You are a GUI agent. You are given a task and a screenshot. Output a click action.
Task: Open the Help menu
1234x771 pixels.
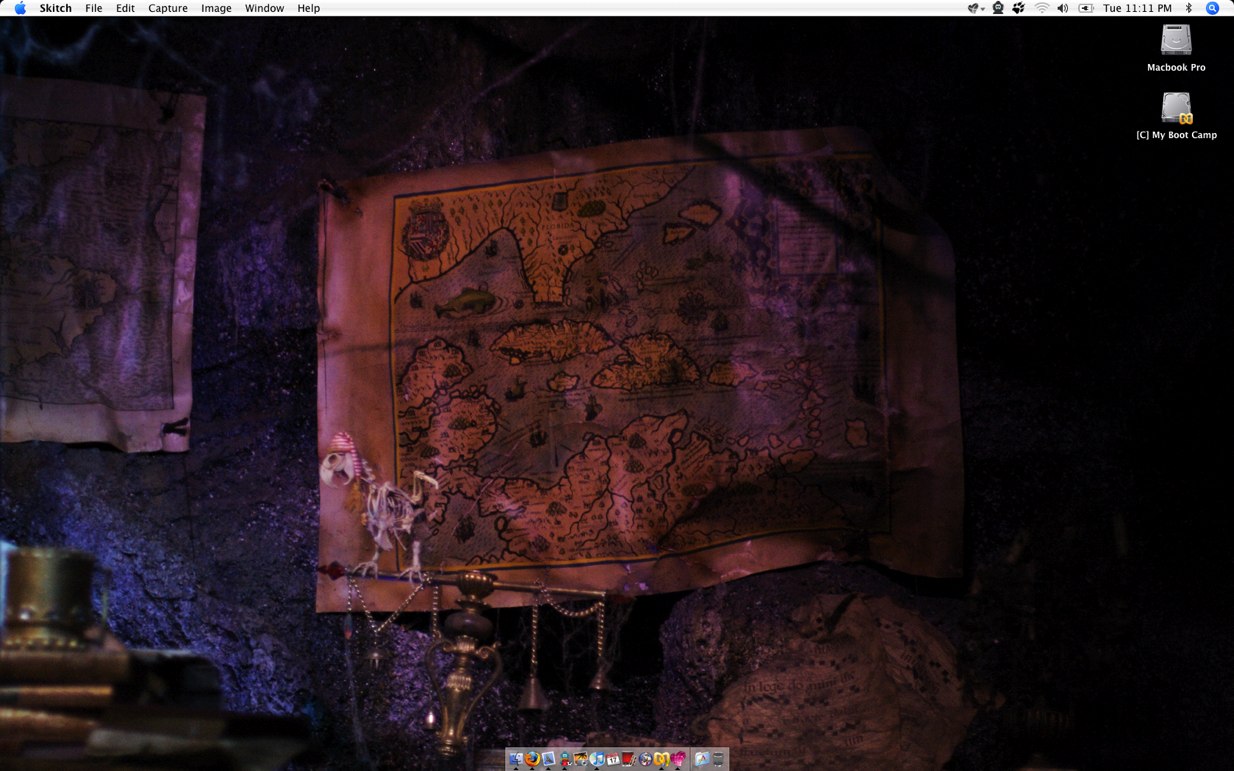click(x=309, y=8)
